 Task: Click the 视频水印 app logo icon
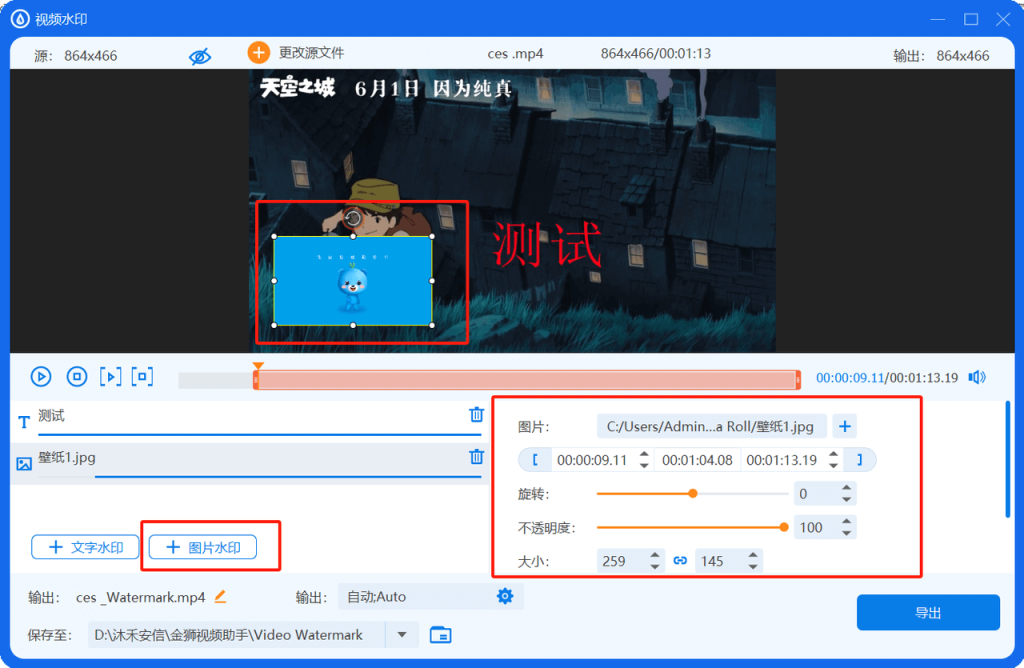20,19
